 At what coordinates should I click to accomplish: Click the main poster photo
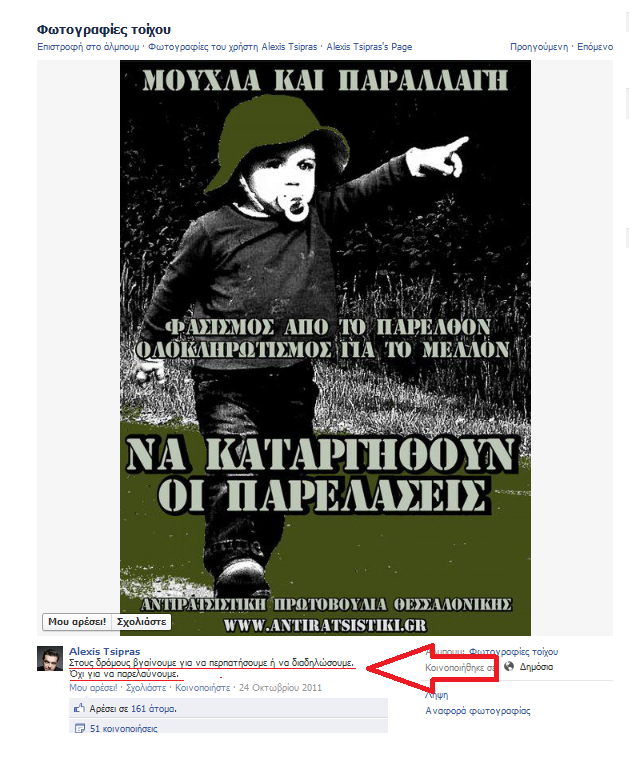click(x=325, y=348)
